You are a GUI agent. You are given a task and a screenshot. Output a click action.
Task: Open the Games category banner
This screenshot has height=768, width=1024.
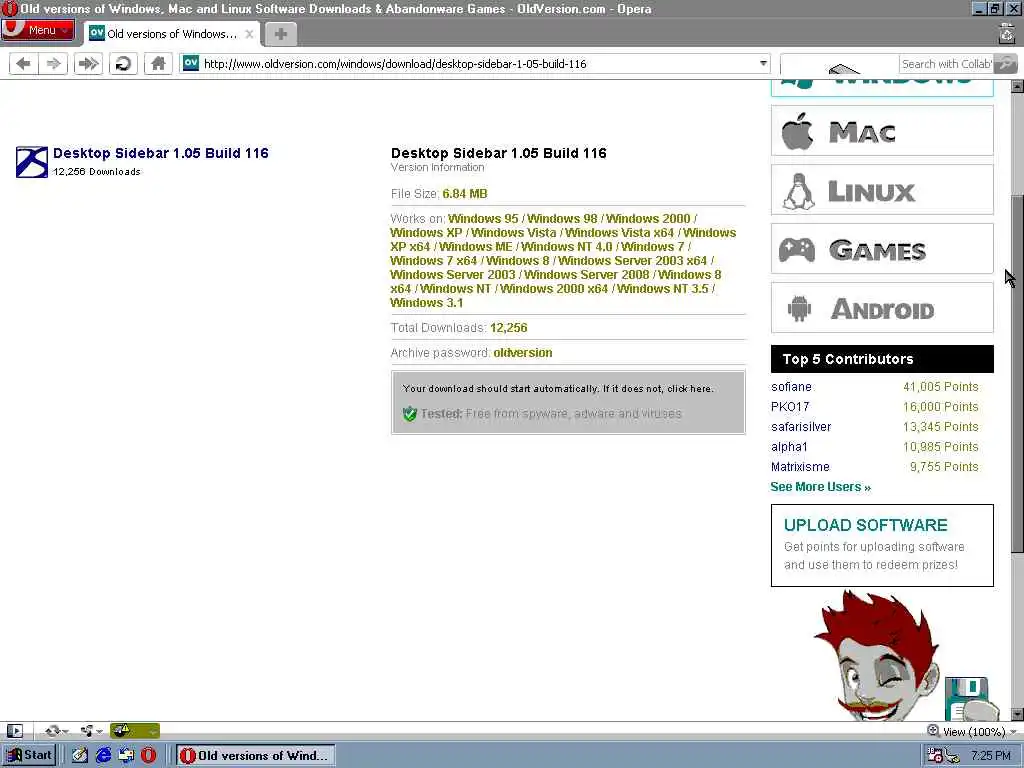click(x=882, y=249)
